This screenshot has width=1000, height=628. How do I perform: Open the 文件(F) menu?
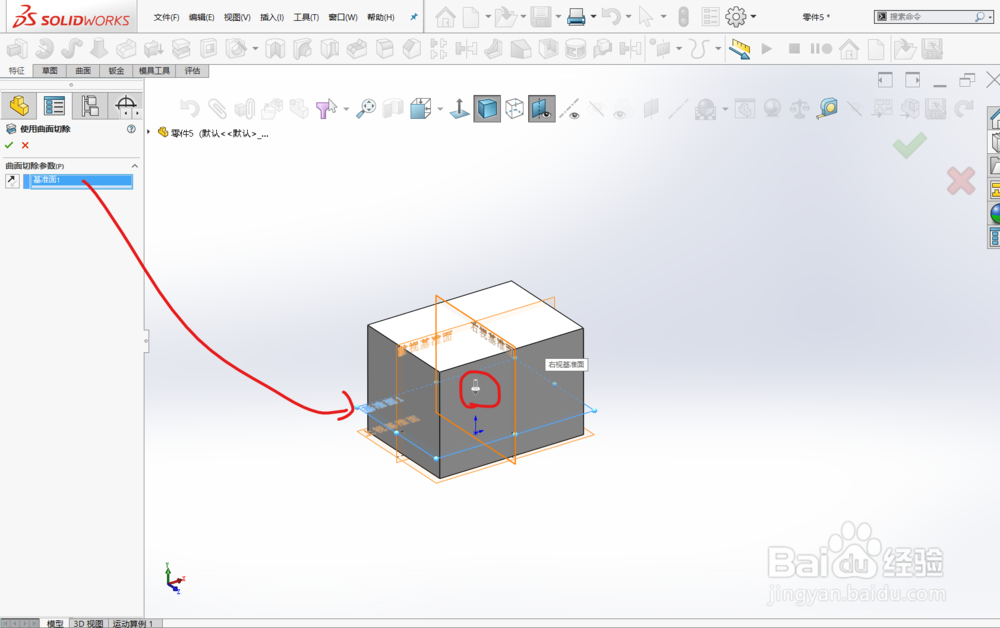point(166,17)
